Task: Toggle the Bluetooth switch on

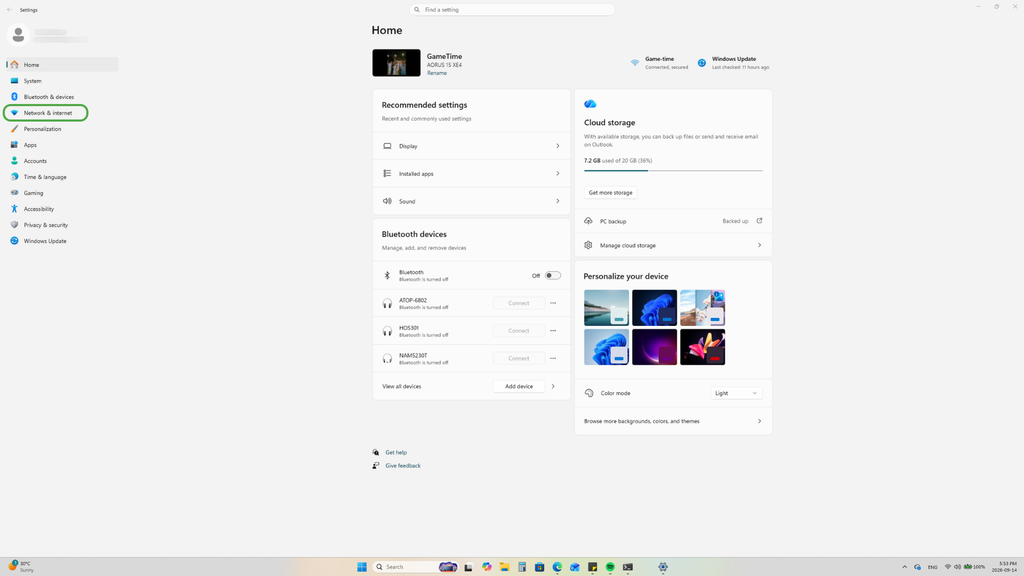Action: coord(552,276)
